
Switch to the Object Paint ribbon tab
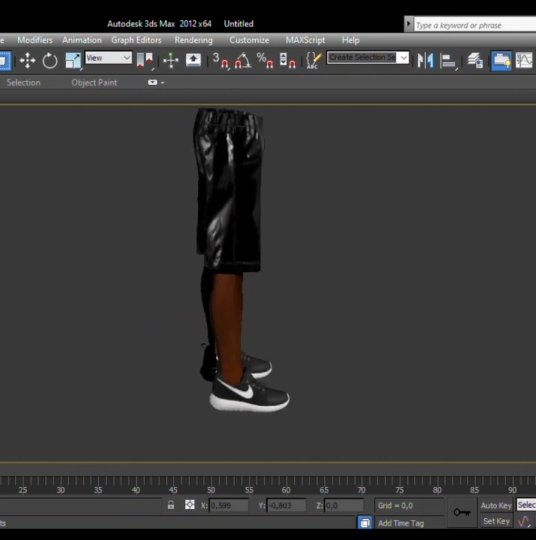[94, 83]
